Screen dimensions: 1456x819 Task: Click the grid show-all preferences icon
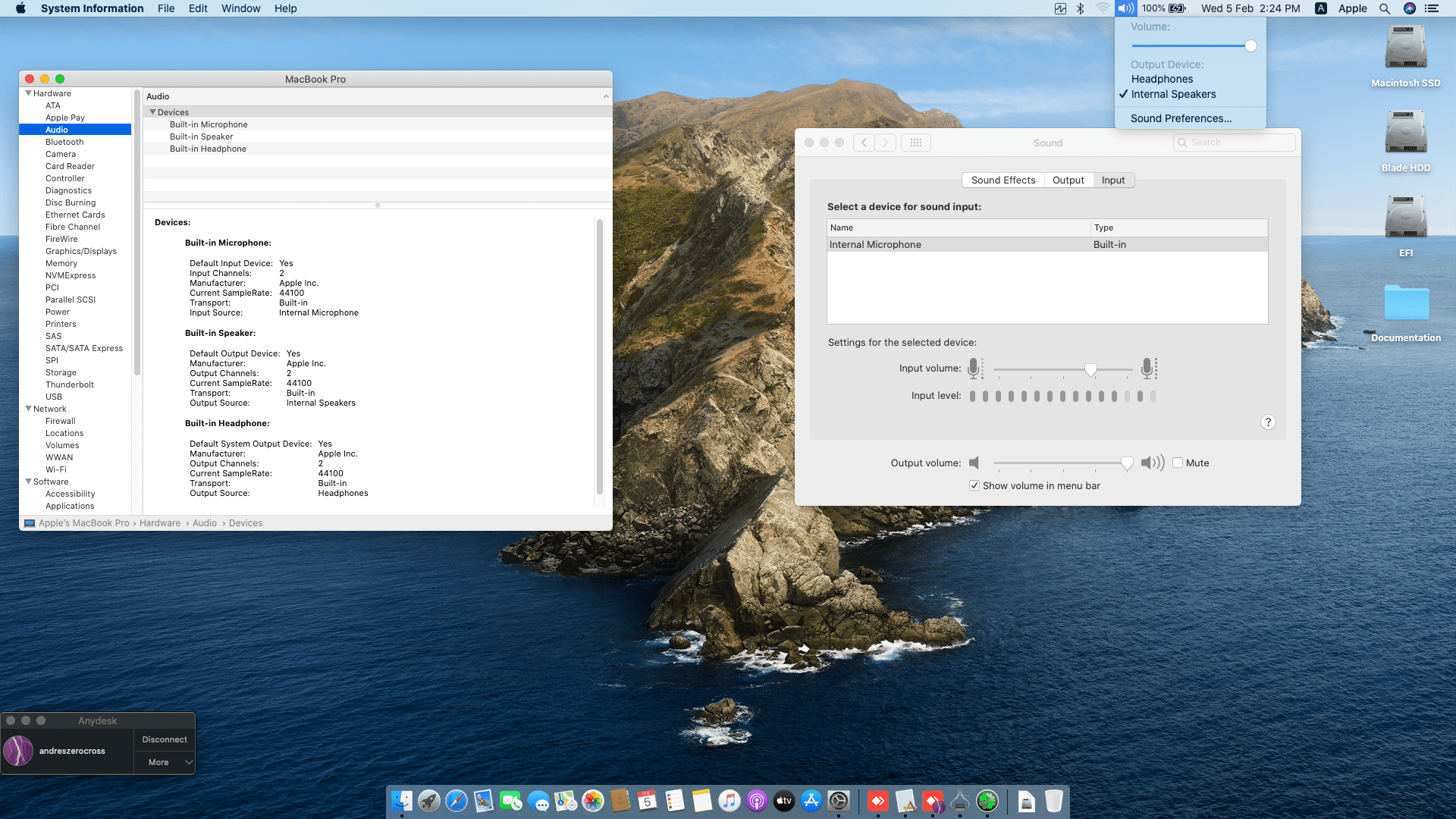click(915, 143)
